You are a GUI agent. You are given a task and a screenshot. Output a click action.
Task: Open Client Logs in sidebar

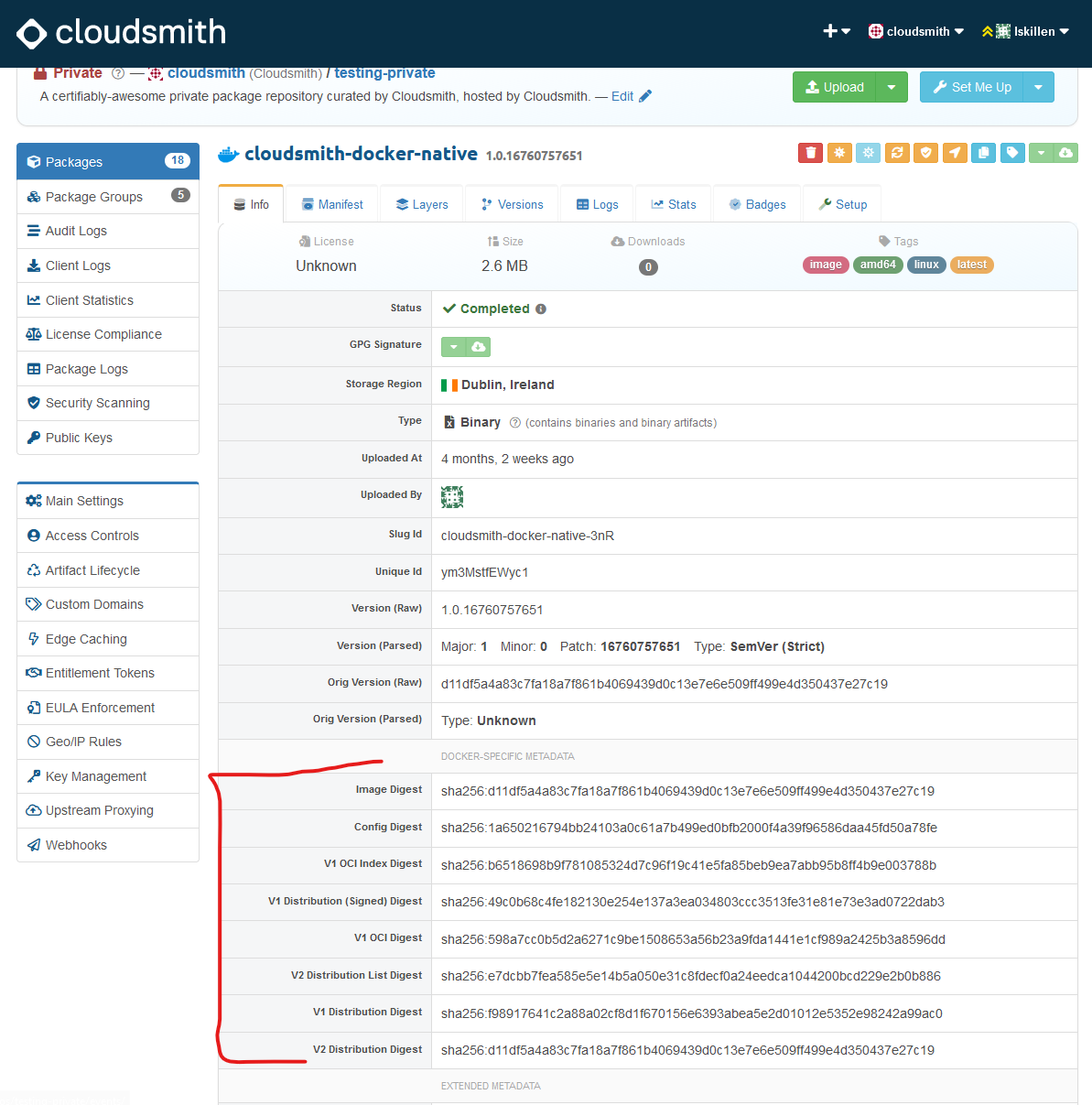pyautogui.click(x=108, y=265)
